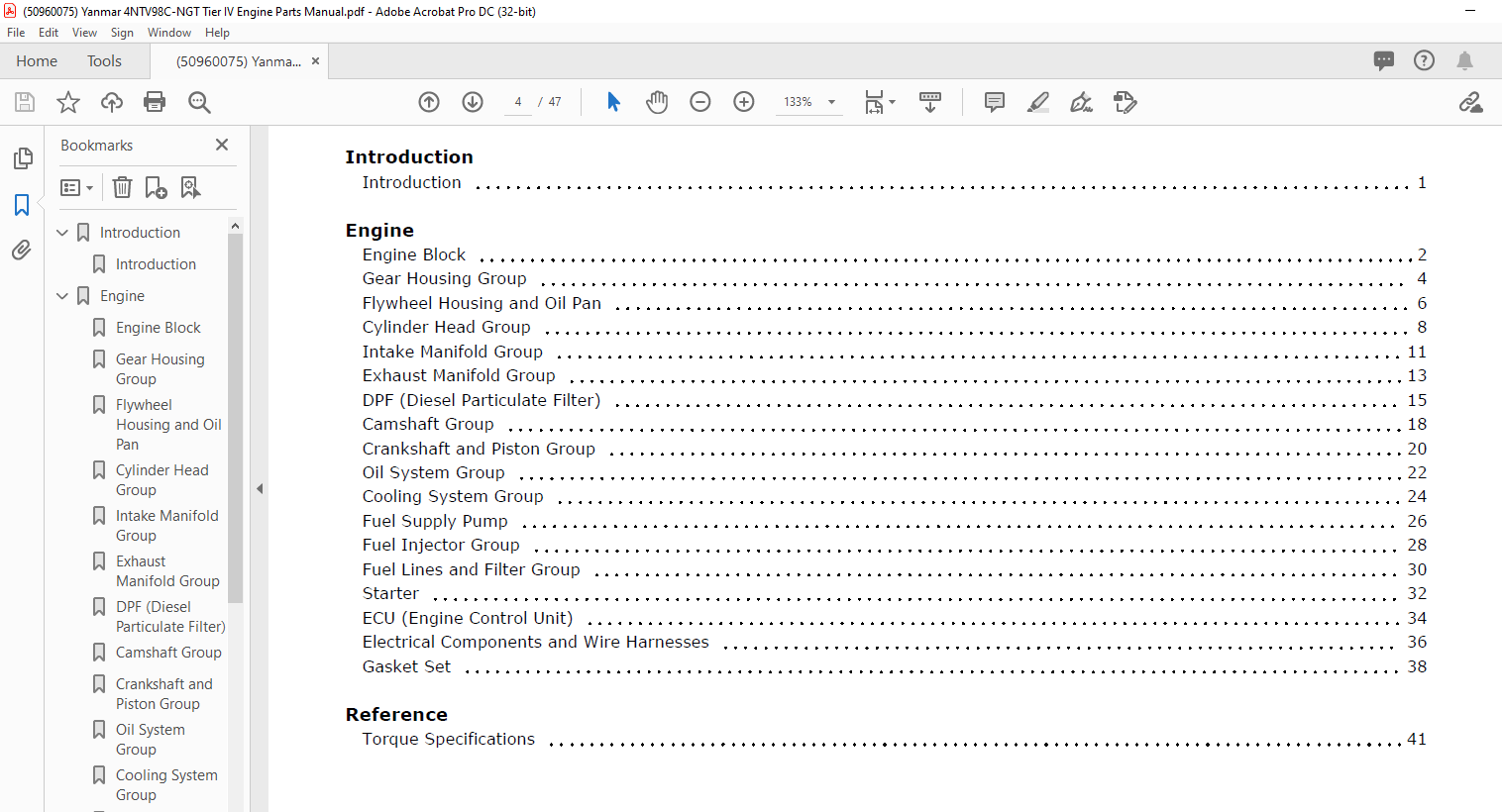The width and height of the screenshot is (1502, 812).
Task: Open the Sign menu
Action: pyautogui.click(x=122, y=33)
